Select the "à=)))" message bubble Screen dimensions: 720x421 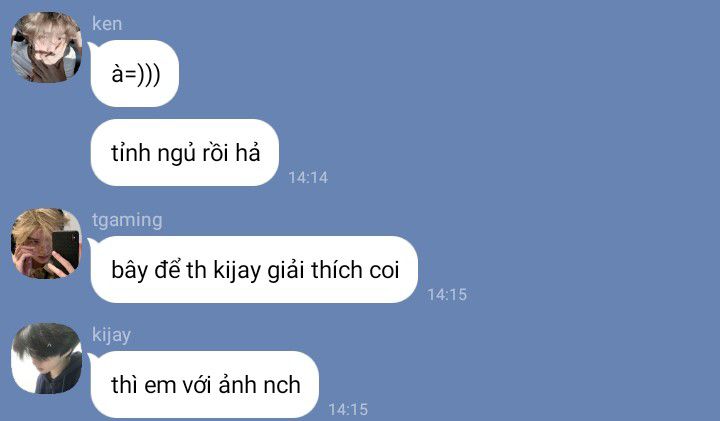click(135, 73)
